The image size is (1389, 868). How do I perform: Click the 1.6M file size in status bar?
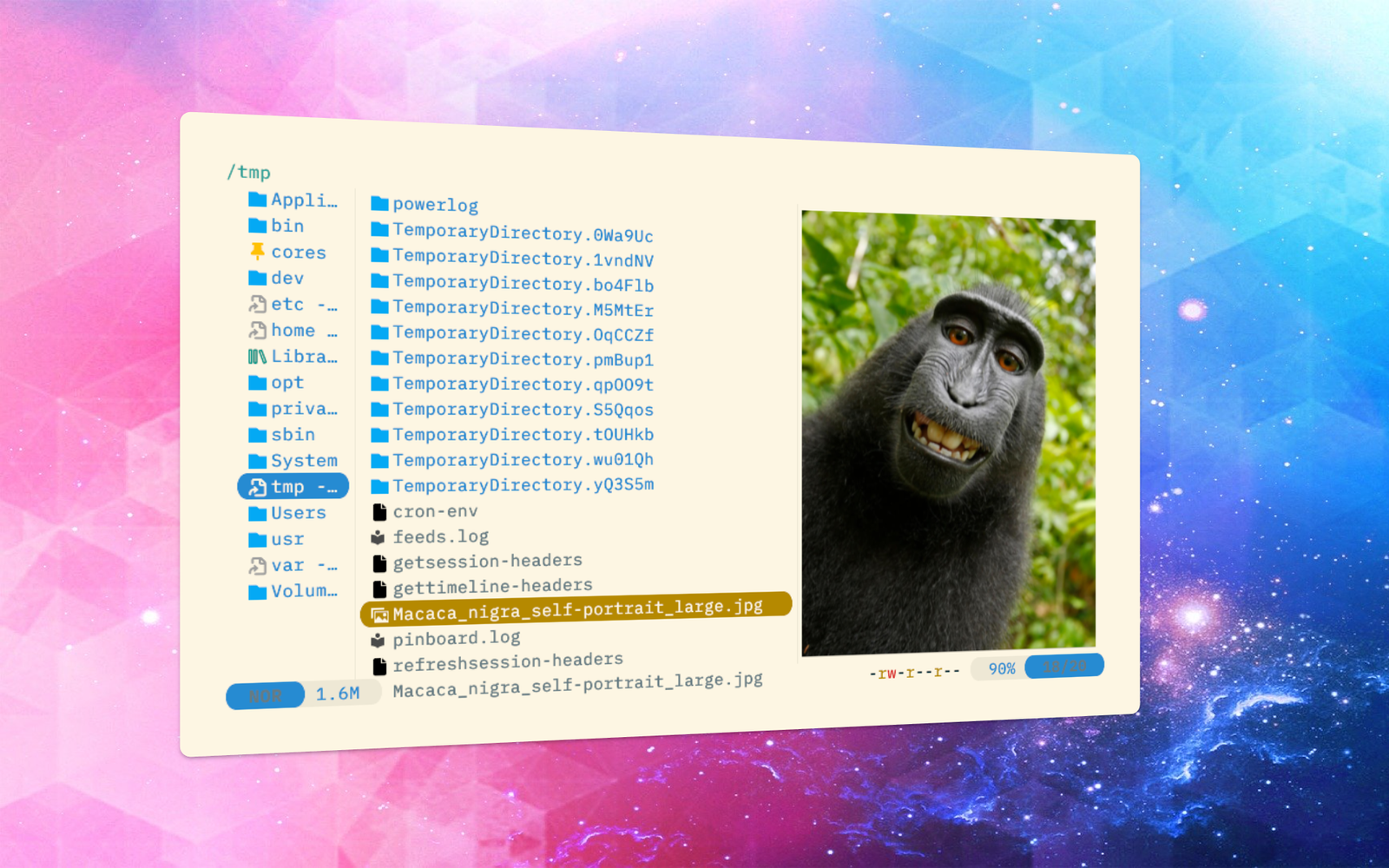tap(338, 694)
